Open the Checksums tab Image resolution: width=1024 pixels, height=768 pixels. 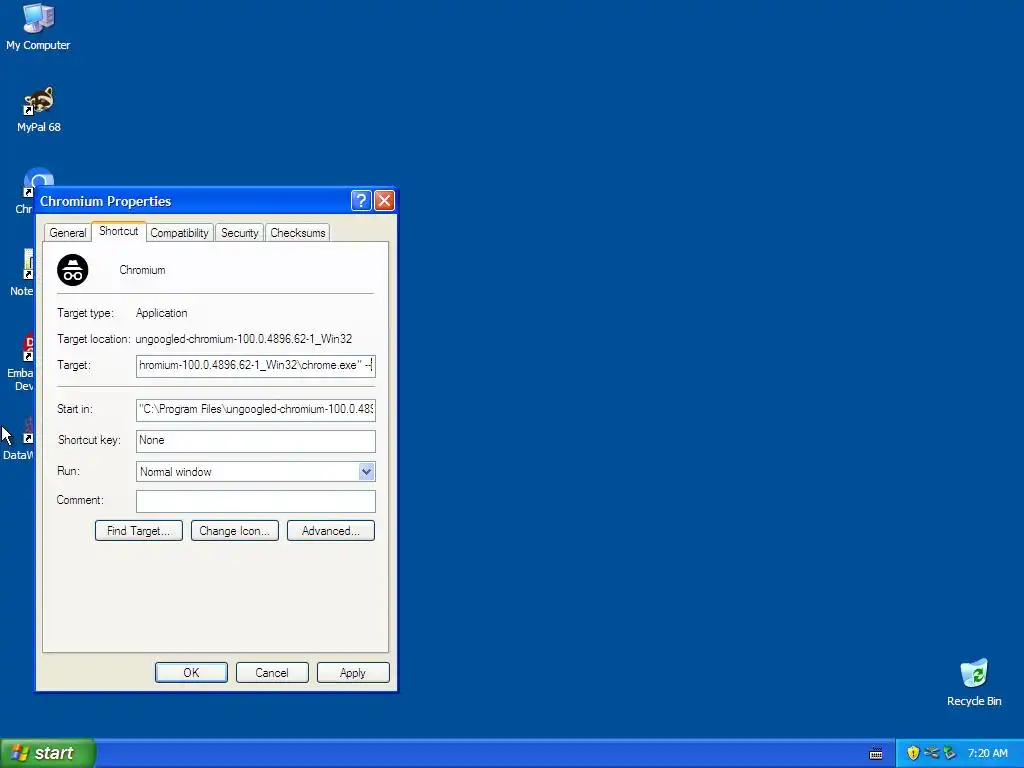point(298,232)
